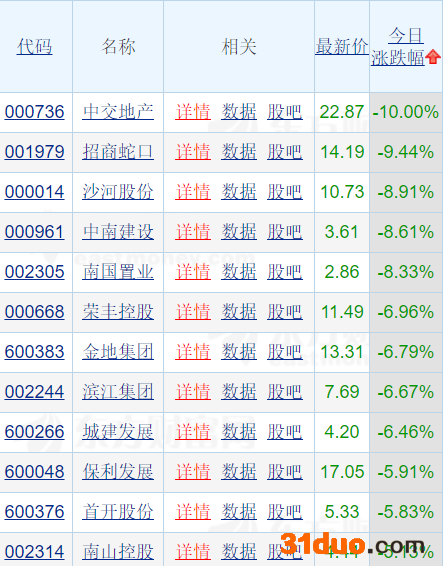Open stock code 000668 link
Viewport: 443px width, 566px height.
[x=35, y=312]
